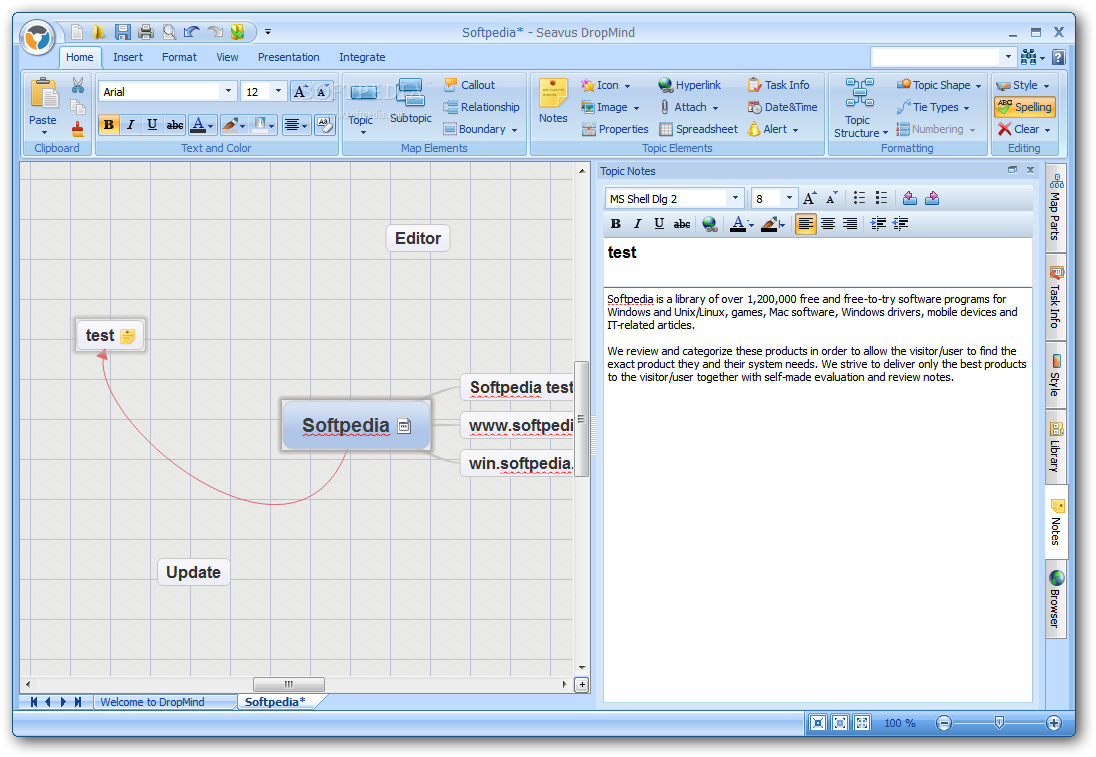Click the Date&Time button

pyautogui.click(x=782, y=107)
